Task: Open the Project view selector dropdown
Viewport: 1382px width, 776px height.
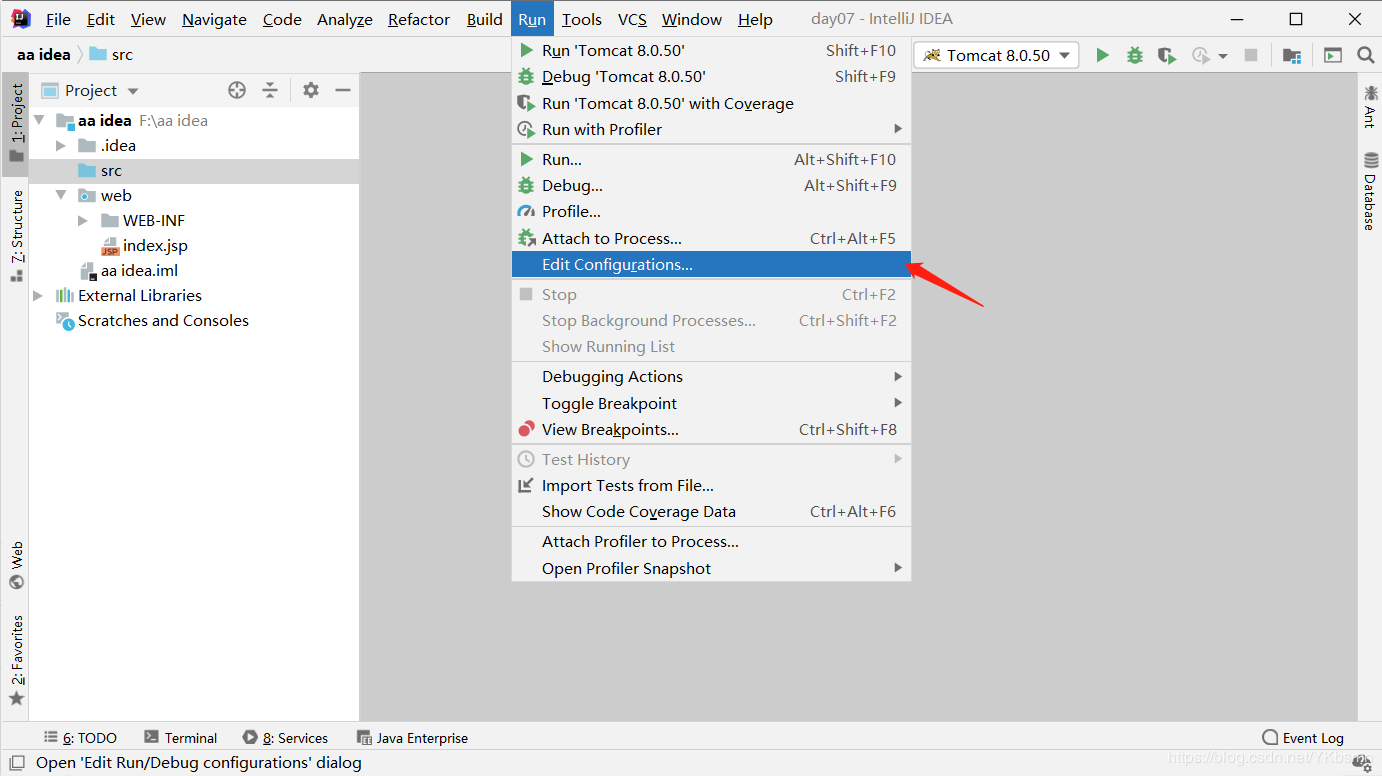Action: (90, 90)
